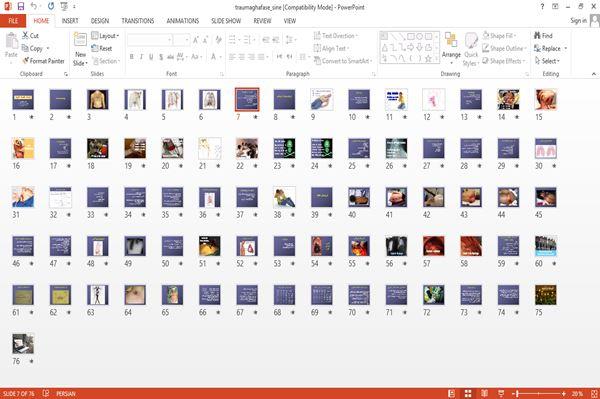Viewport: 600px width, 399px height.
Task: Click the Paste clipboard icon
Action: point(11,42)
